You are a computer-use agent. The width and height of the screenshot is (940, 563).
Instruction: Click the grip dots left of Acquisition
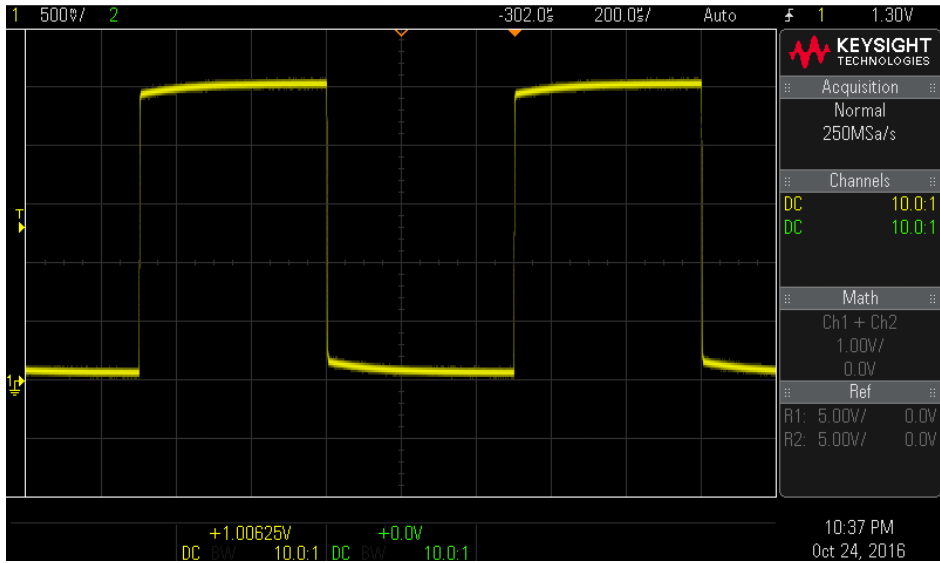point(788,88)
